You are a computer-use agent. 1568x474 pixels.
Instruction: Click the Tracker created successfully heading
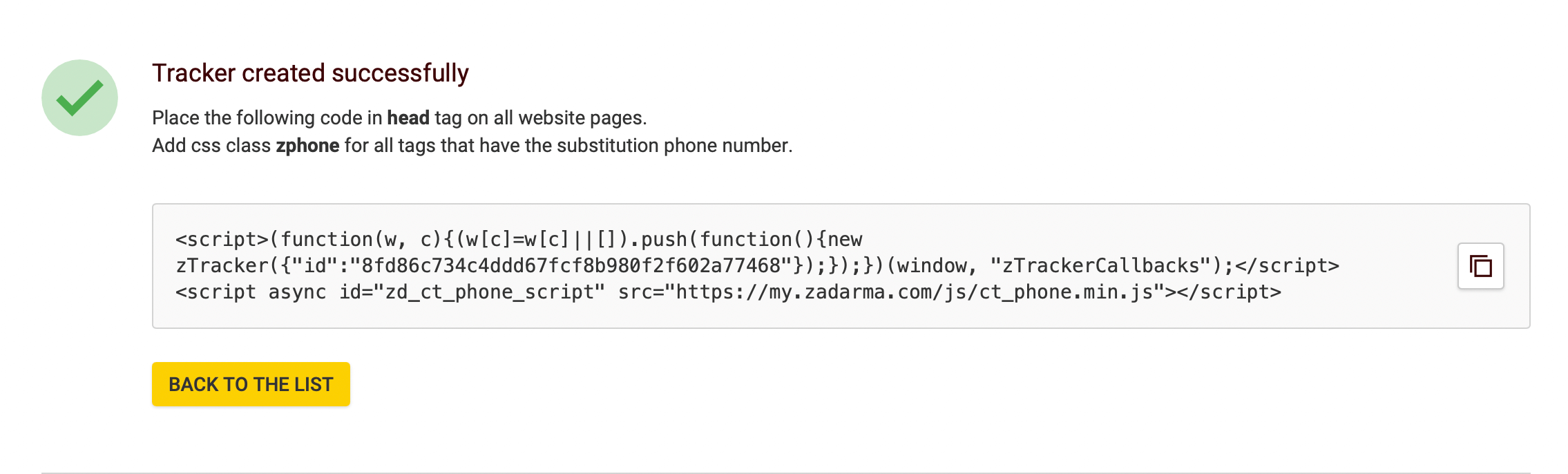[x=311, y=72]
